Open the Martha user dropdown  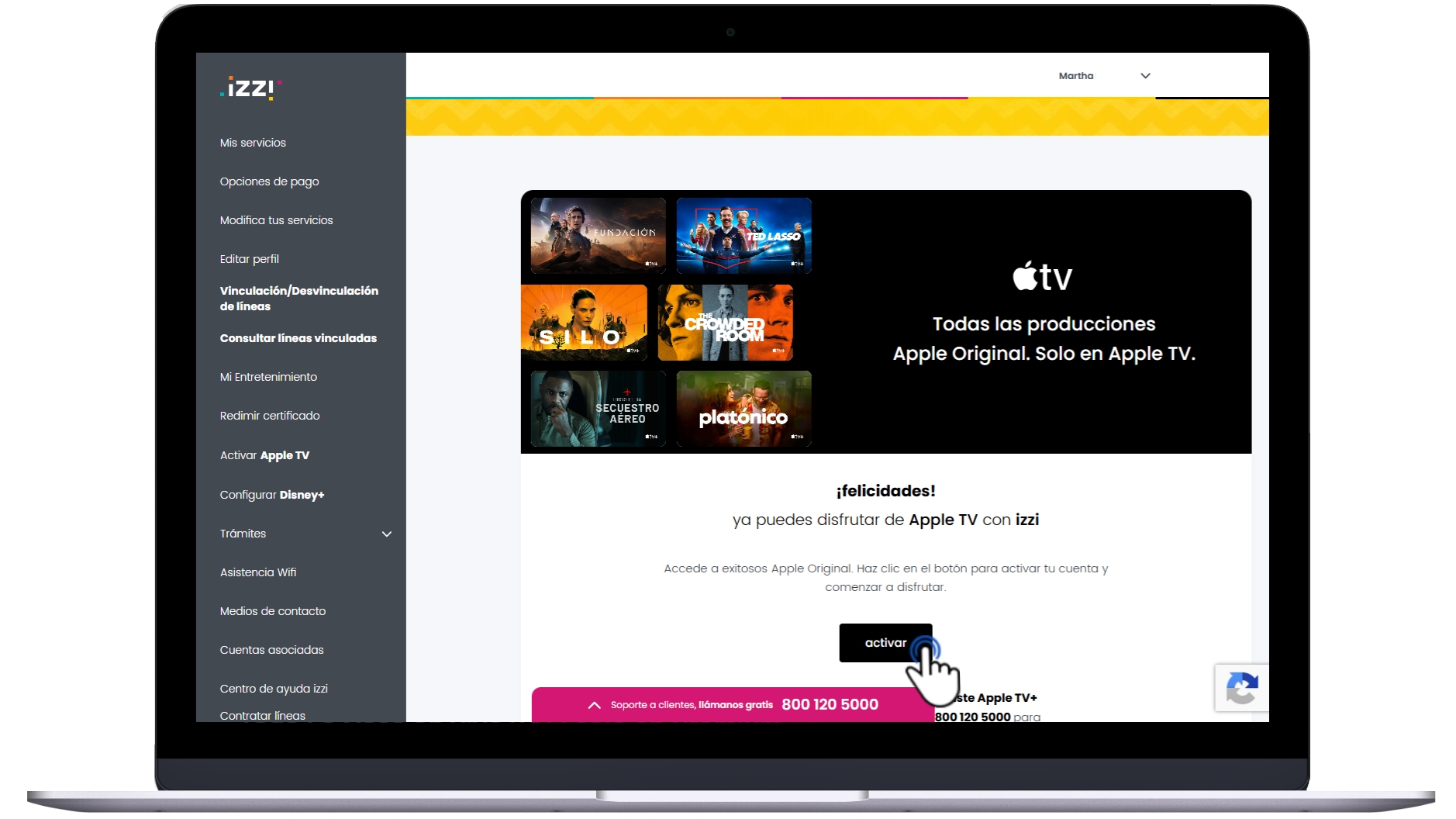click(1104, 76)
